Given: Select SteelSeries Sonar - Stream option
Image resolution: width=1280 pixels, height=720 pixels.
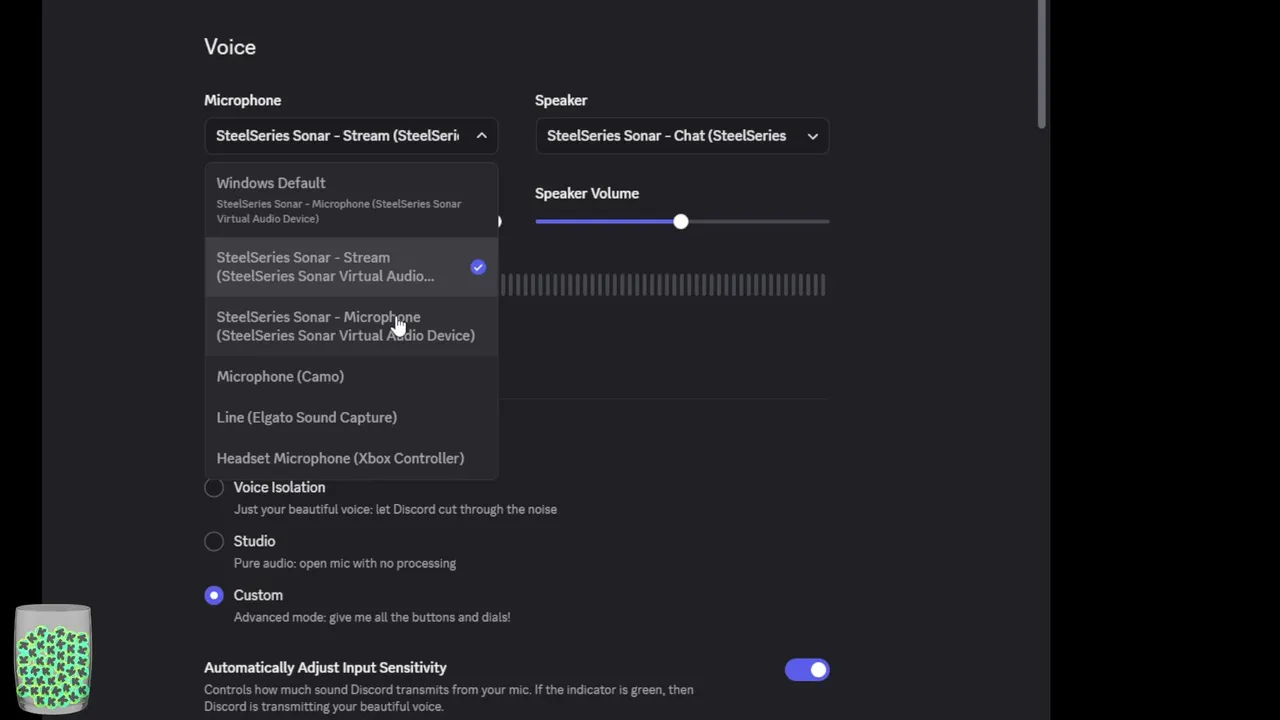Looking at the screenshot, I should point(325,267).
